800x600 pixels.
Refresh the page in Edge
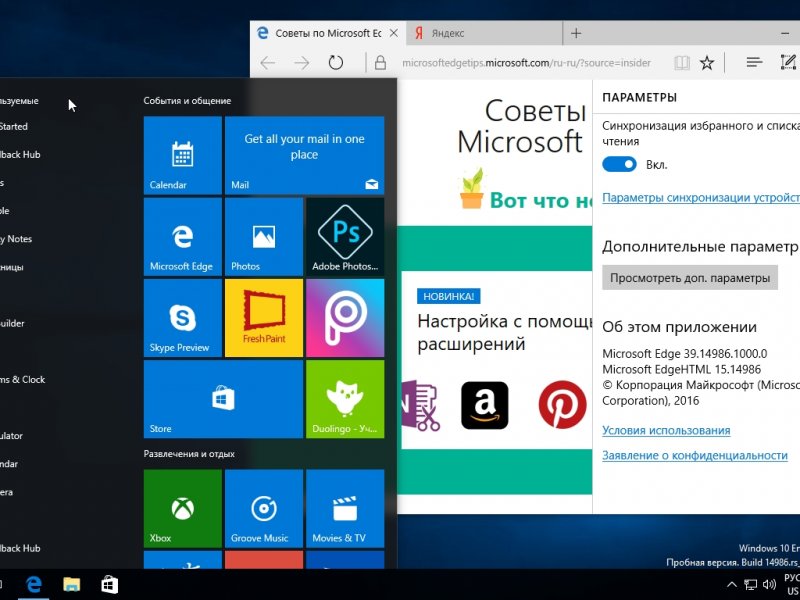336,63
